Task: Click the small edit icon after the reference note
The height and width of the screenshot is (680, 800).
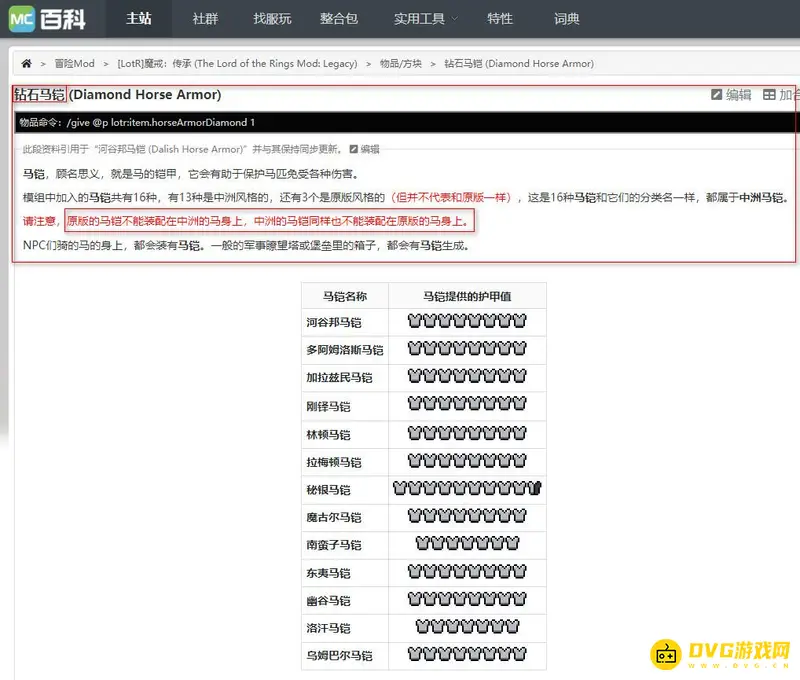Action: pyautogui.click(x=354, y=149)
